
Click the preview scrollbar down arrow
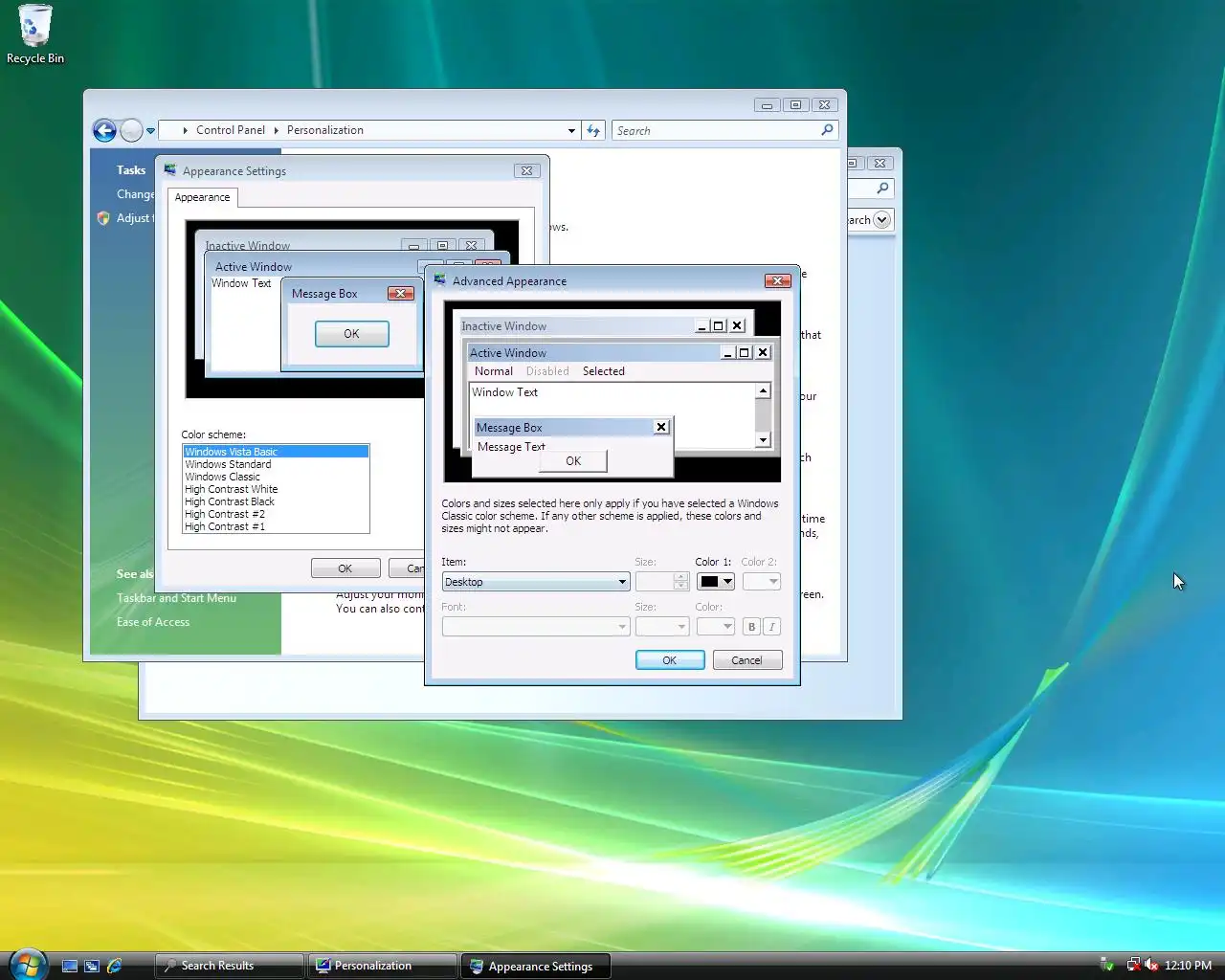point(763,440)
